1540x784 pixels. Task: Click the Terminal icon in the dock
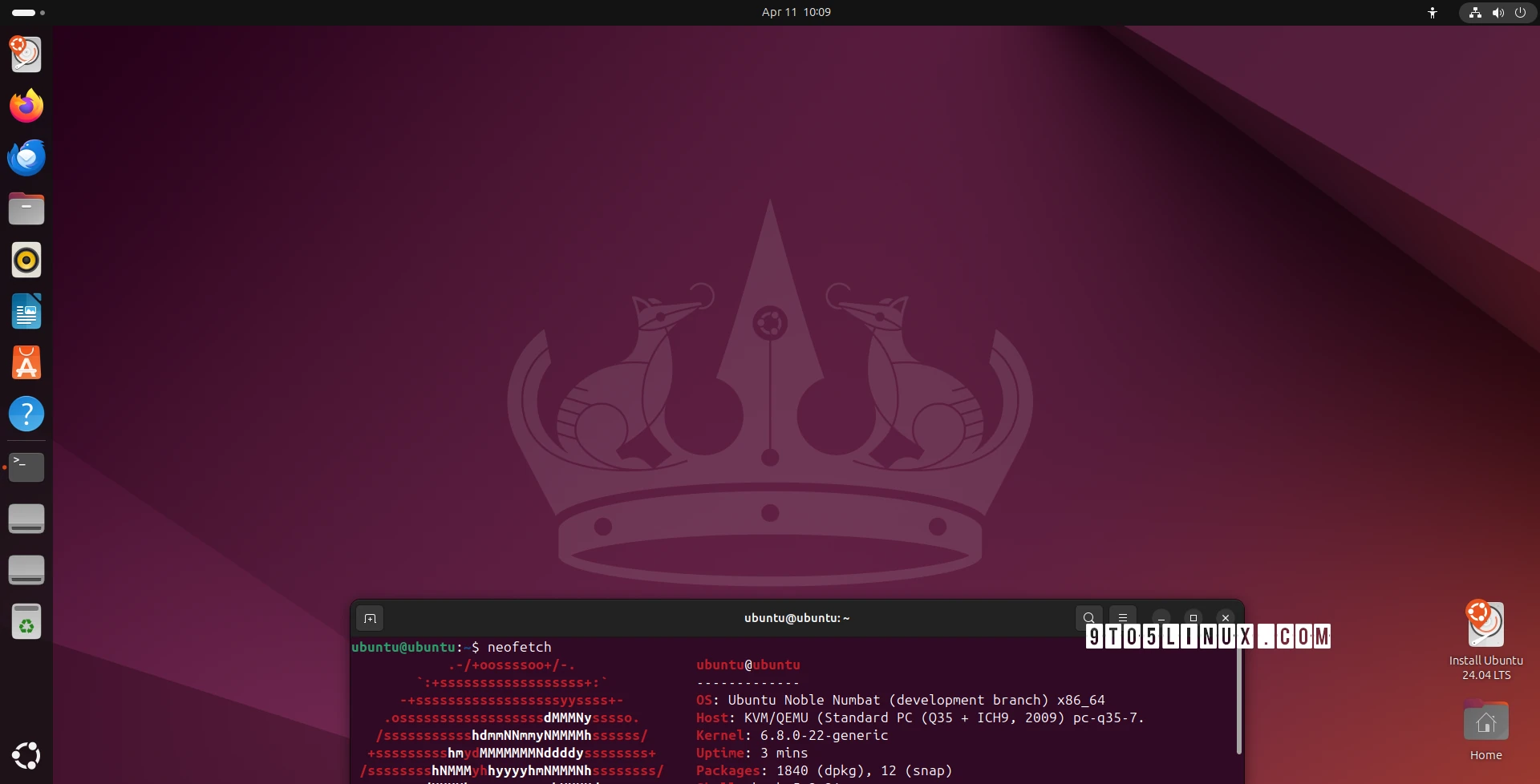pos(26,467)
